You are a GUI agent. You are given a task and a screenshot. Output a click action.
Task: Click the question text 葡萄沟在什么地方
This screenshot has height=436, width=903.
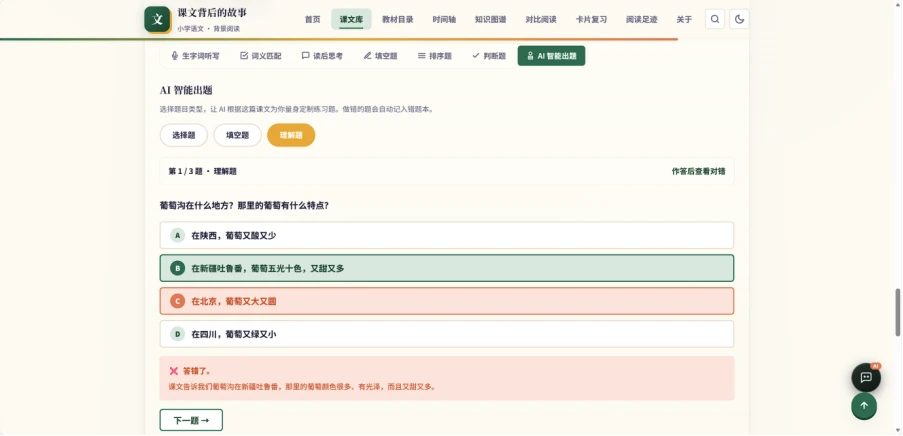[244, 205]
